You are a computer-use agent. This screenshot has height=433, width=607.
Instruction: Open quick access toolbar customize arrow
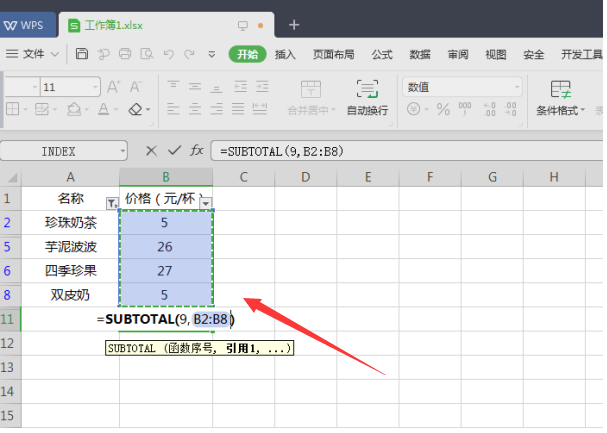point(212,55)
